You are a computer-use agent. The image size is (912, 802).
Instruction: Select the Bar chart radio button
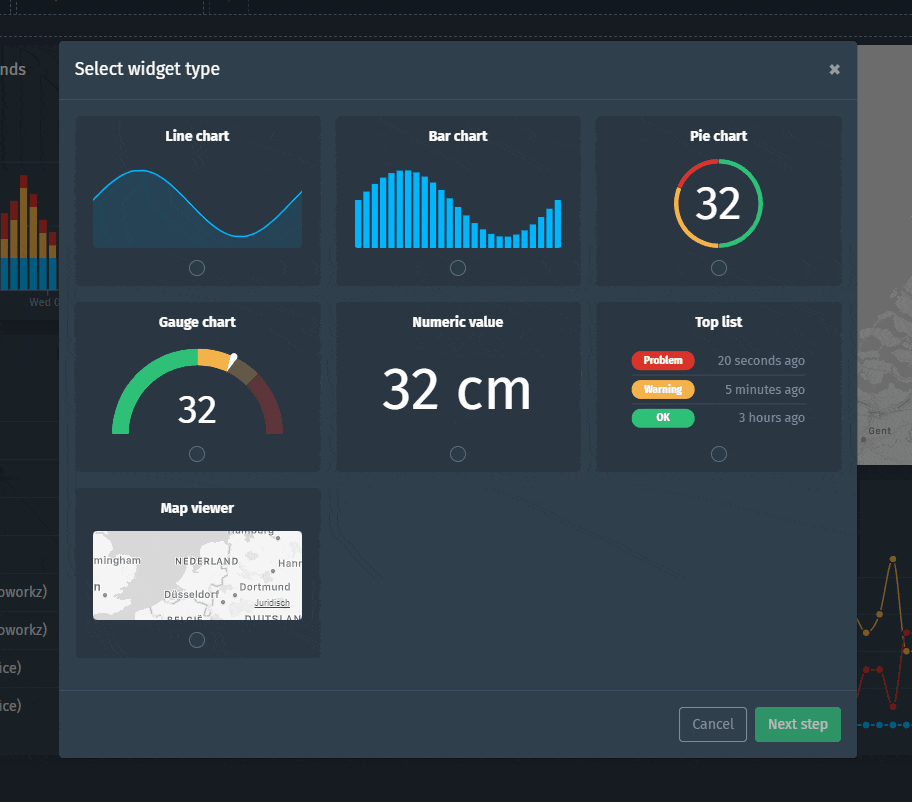(457, 267)
